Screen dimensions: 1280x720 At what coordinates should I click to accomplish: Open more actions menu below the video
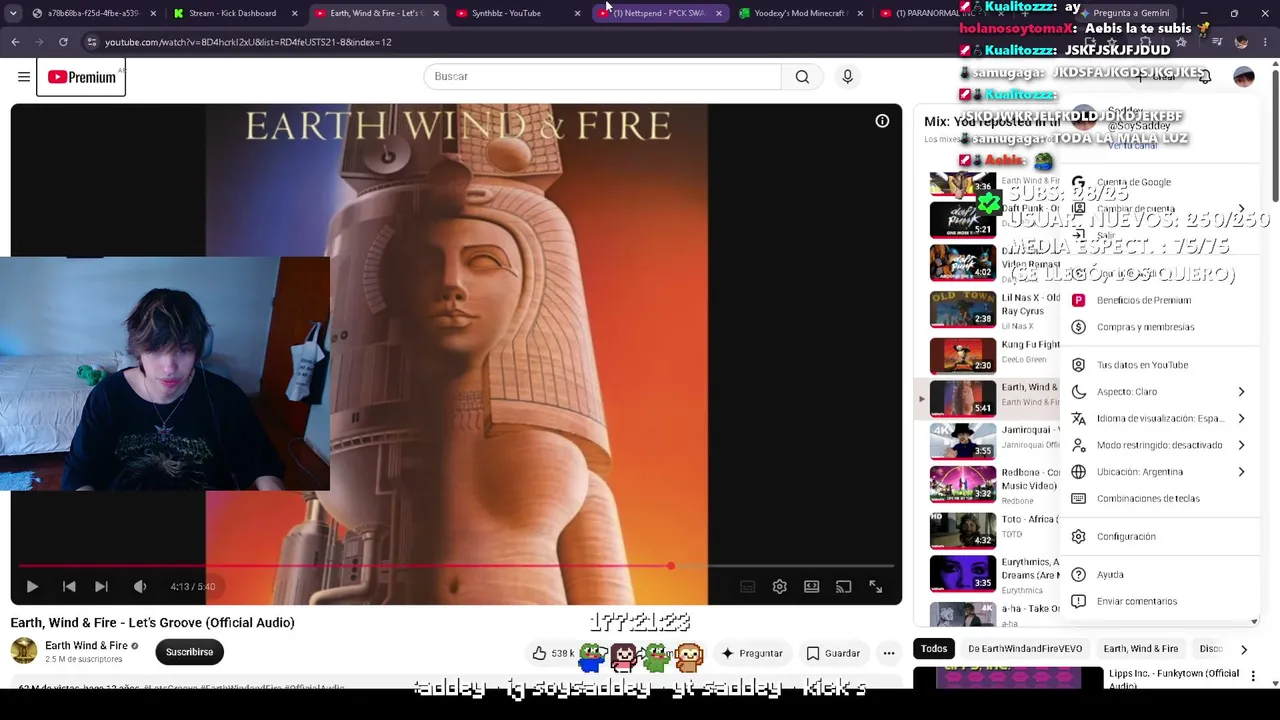pyautogui.click(x=888, y=653)
